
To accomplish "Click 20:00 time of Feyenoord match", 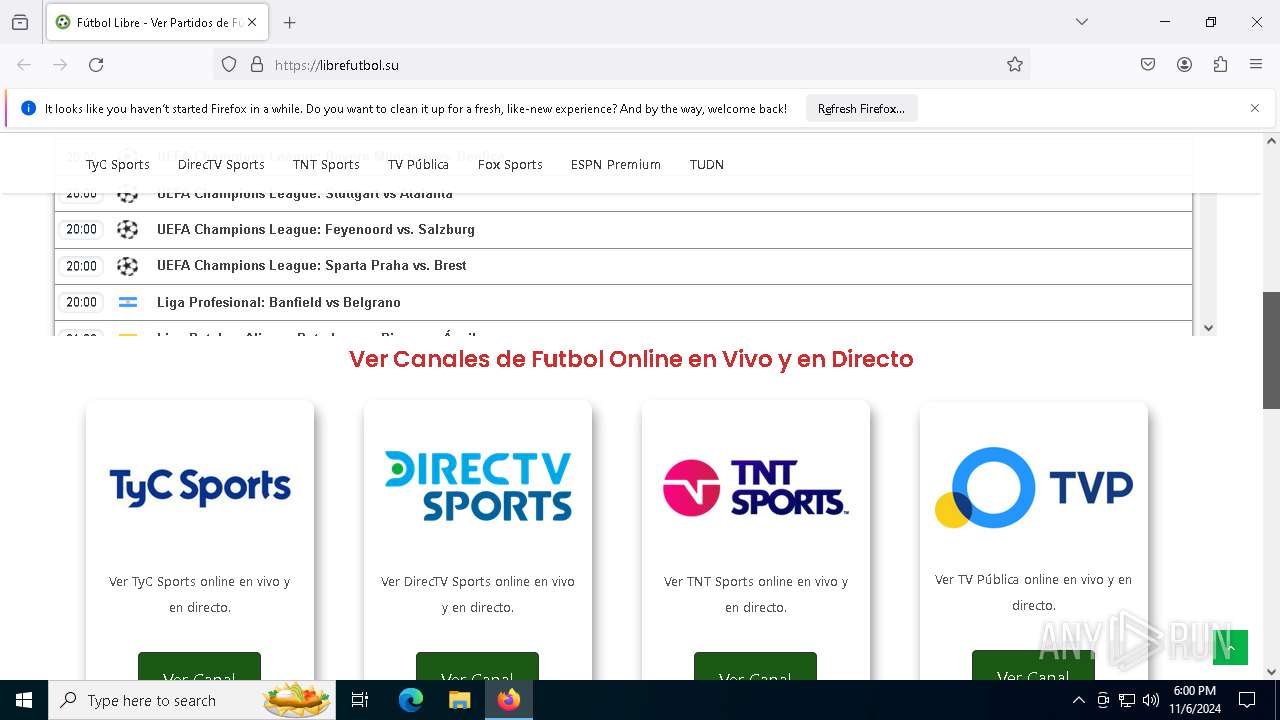I will [81, 230].
